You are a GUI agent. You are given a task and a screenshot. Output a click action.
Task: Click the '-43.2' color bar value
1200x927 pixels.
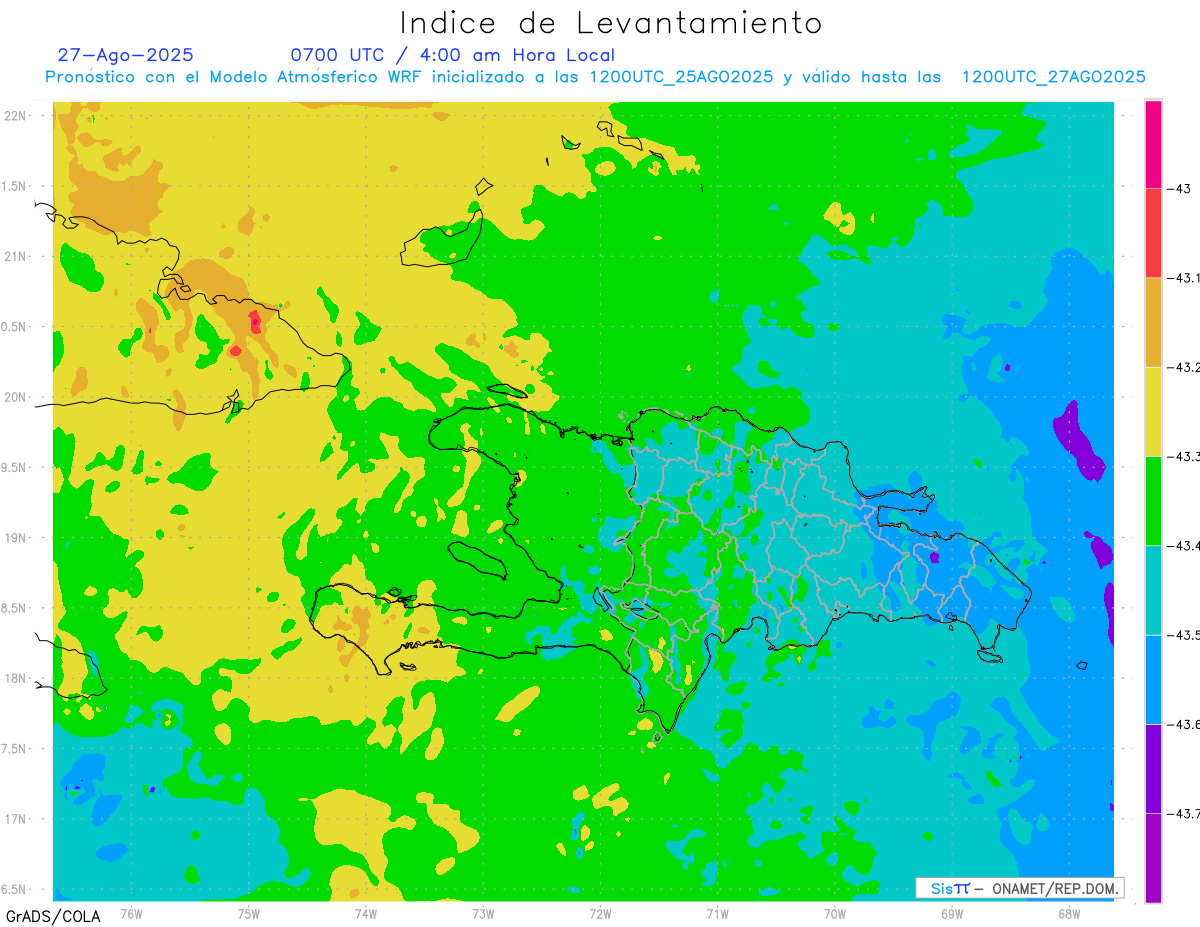click(x=1183, y=367)
